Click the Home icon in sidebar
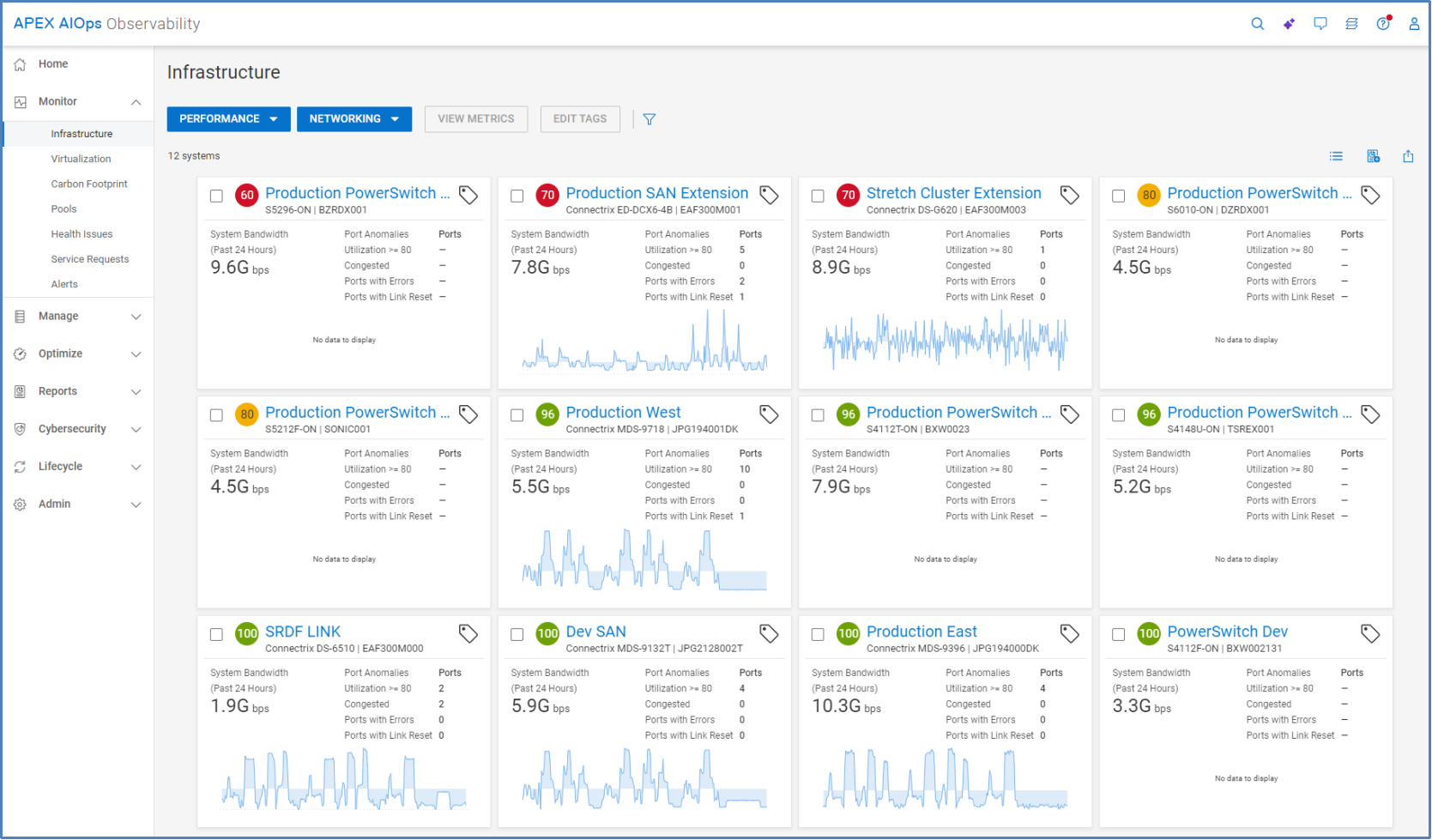This screenshot has width=1432, height=840. coord(20,64)
